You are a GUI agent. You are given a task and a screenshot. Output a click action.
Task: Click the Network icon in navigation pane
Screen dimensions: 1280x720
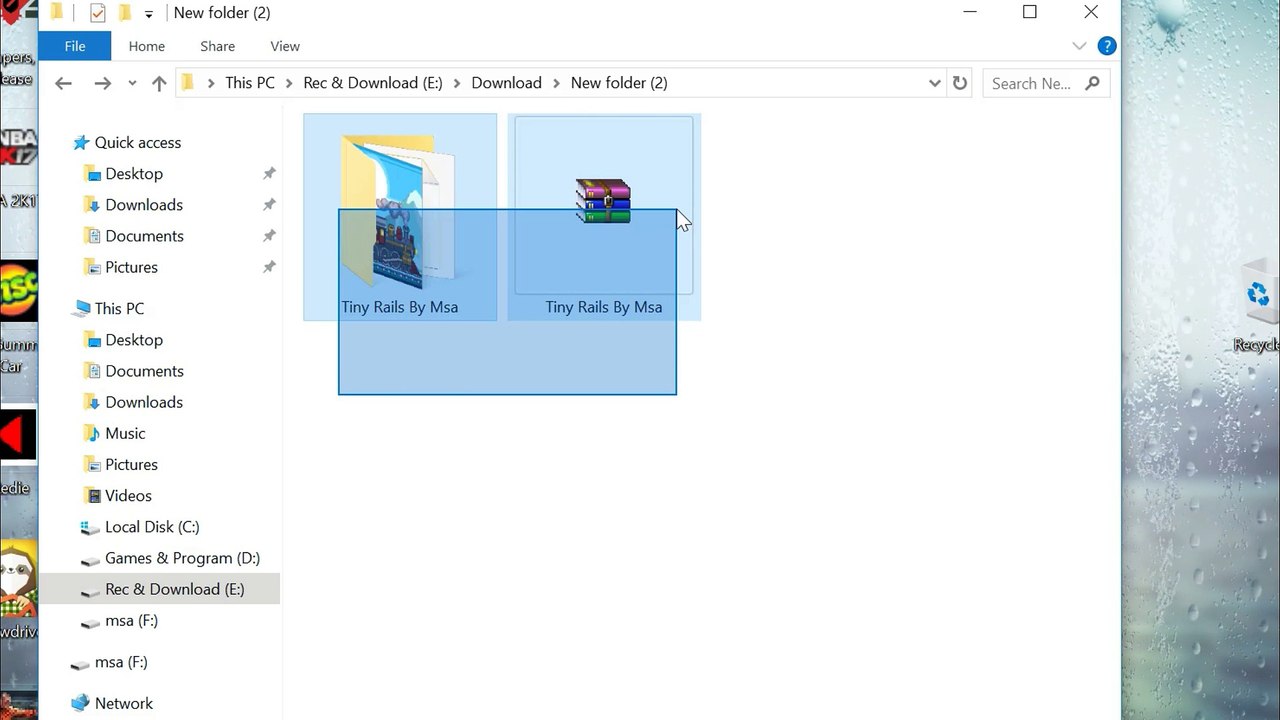coord(80,703)
